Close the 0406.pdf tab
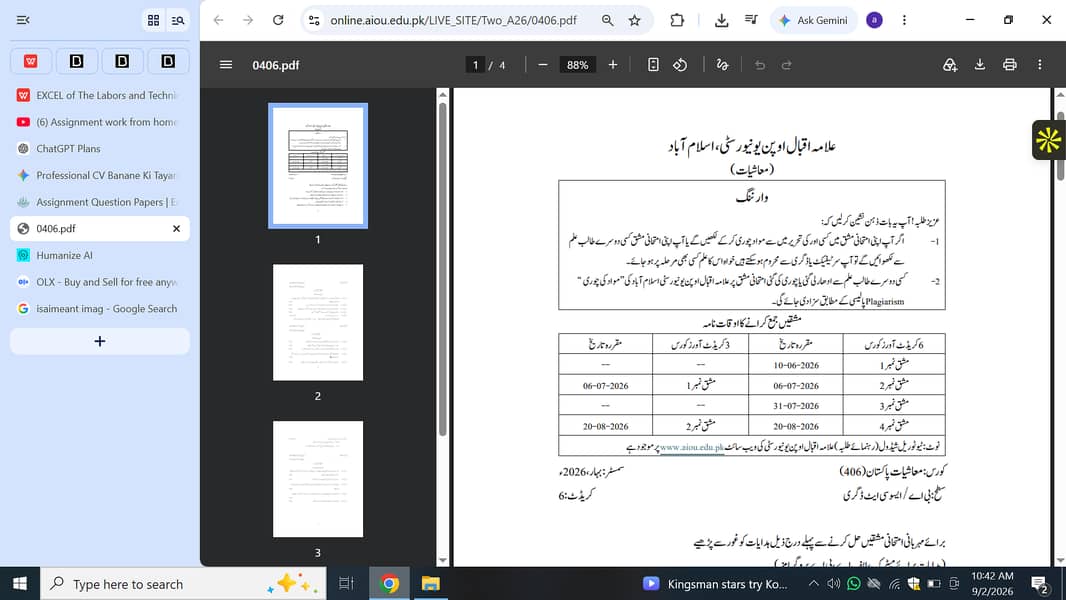1066x600 pixels. (x=176, y=229)
